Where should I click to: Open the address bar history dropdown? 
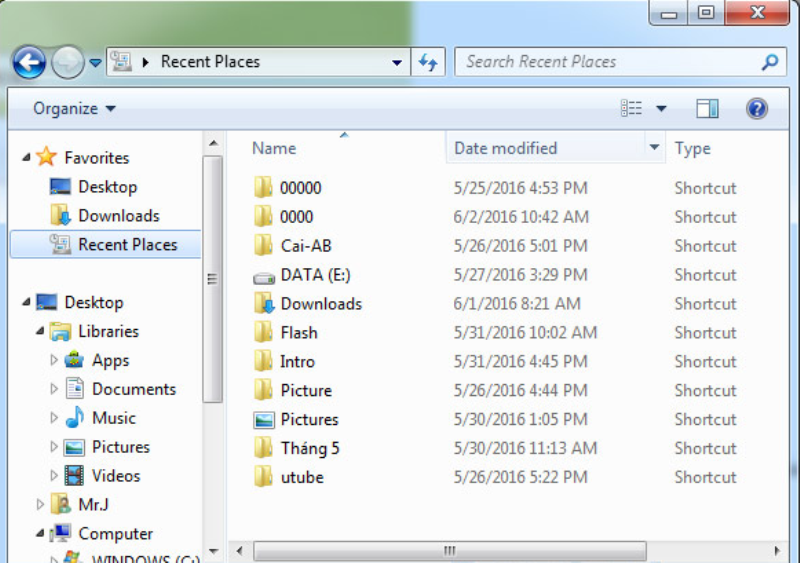coord(397,62)
